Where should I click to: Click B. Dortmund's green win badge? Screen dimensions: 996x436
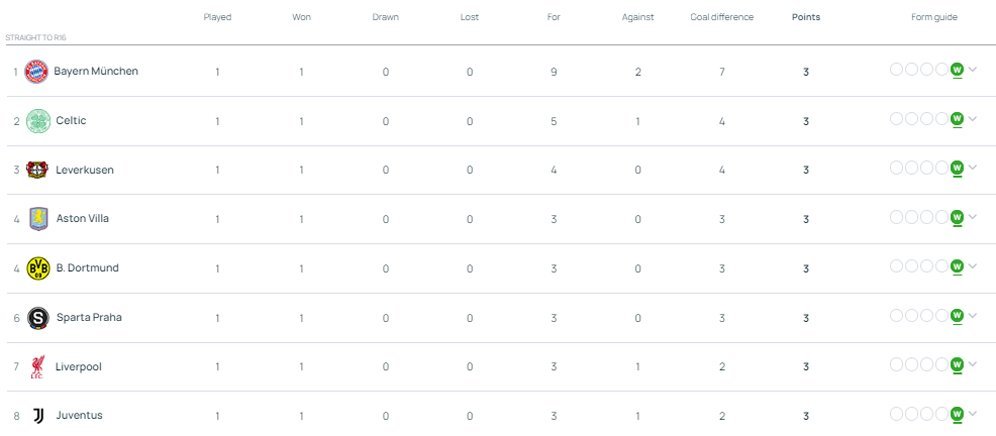[x=957, y=266]
